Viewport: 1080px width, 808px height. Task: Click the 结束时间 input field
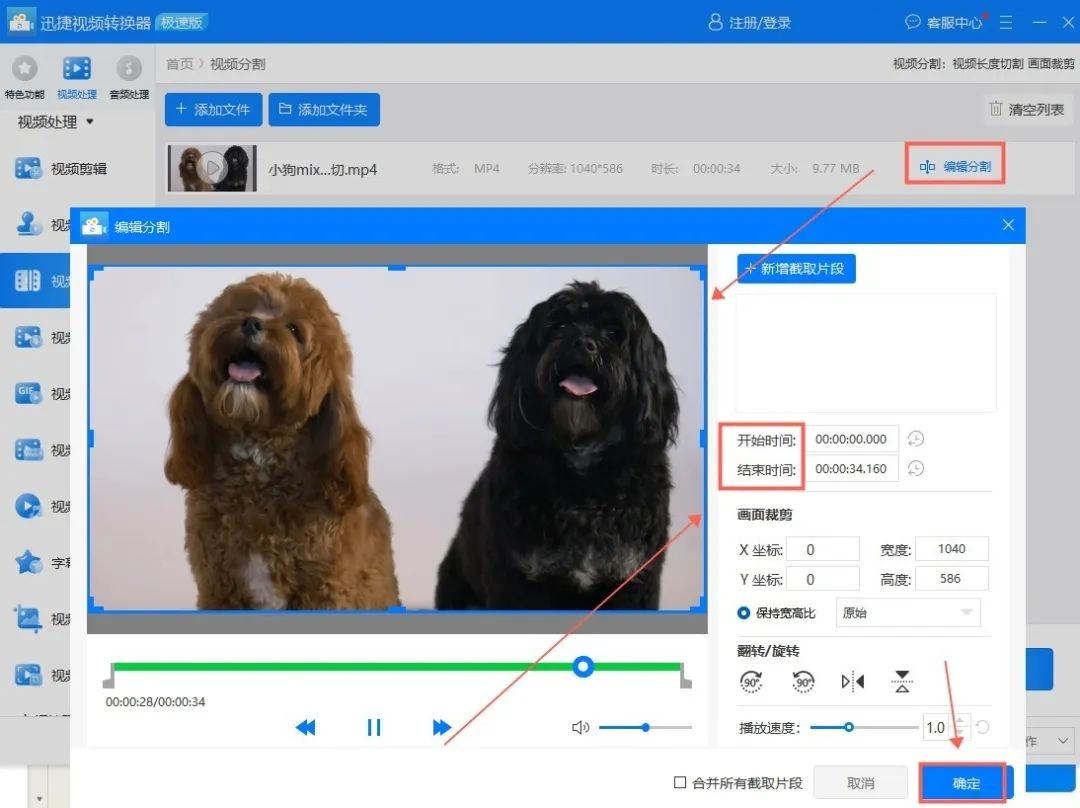pos(851,468)
